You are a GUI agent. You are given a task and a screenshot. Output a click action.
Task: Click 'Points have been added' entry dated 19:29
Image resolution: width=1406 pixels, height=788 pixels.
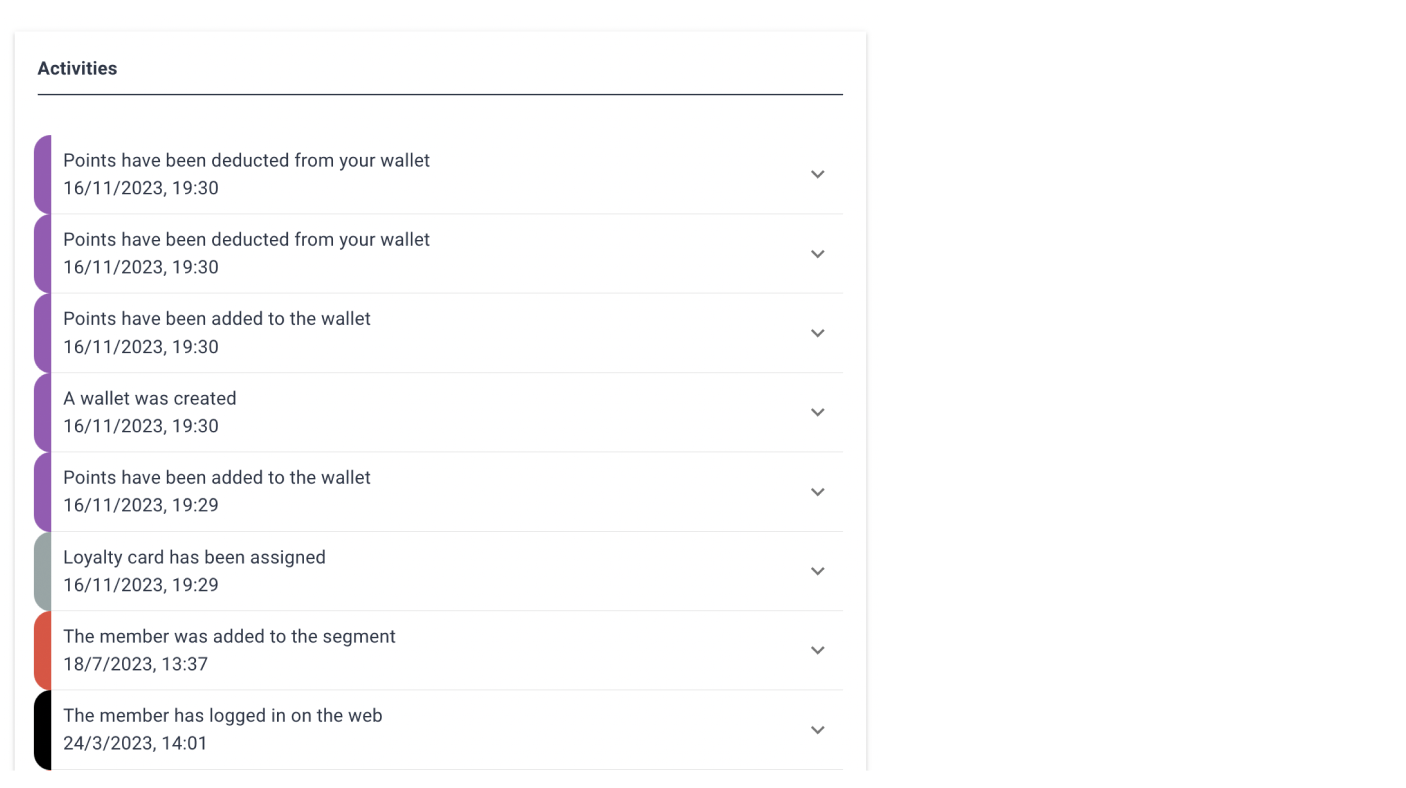[217, 478]
